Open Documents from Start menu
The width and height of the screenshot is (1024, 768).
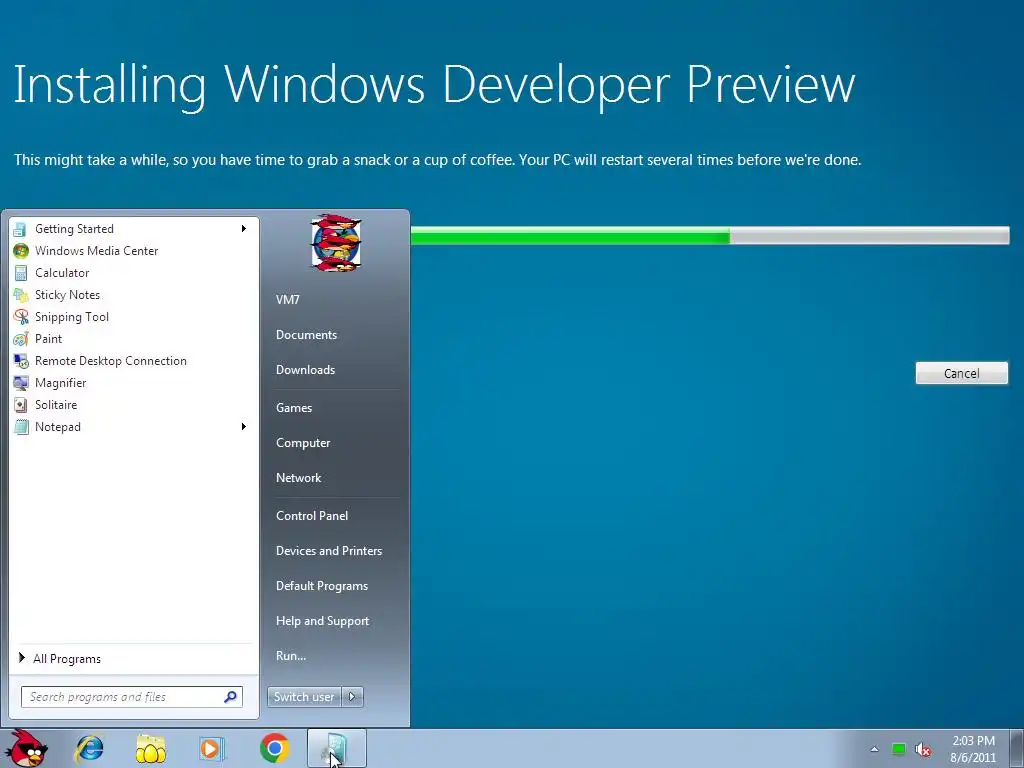(x=306, y=334)
